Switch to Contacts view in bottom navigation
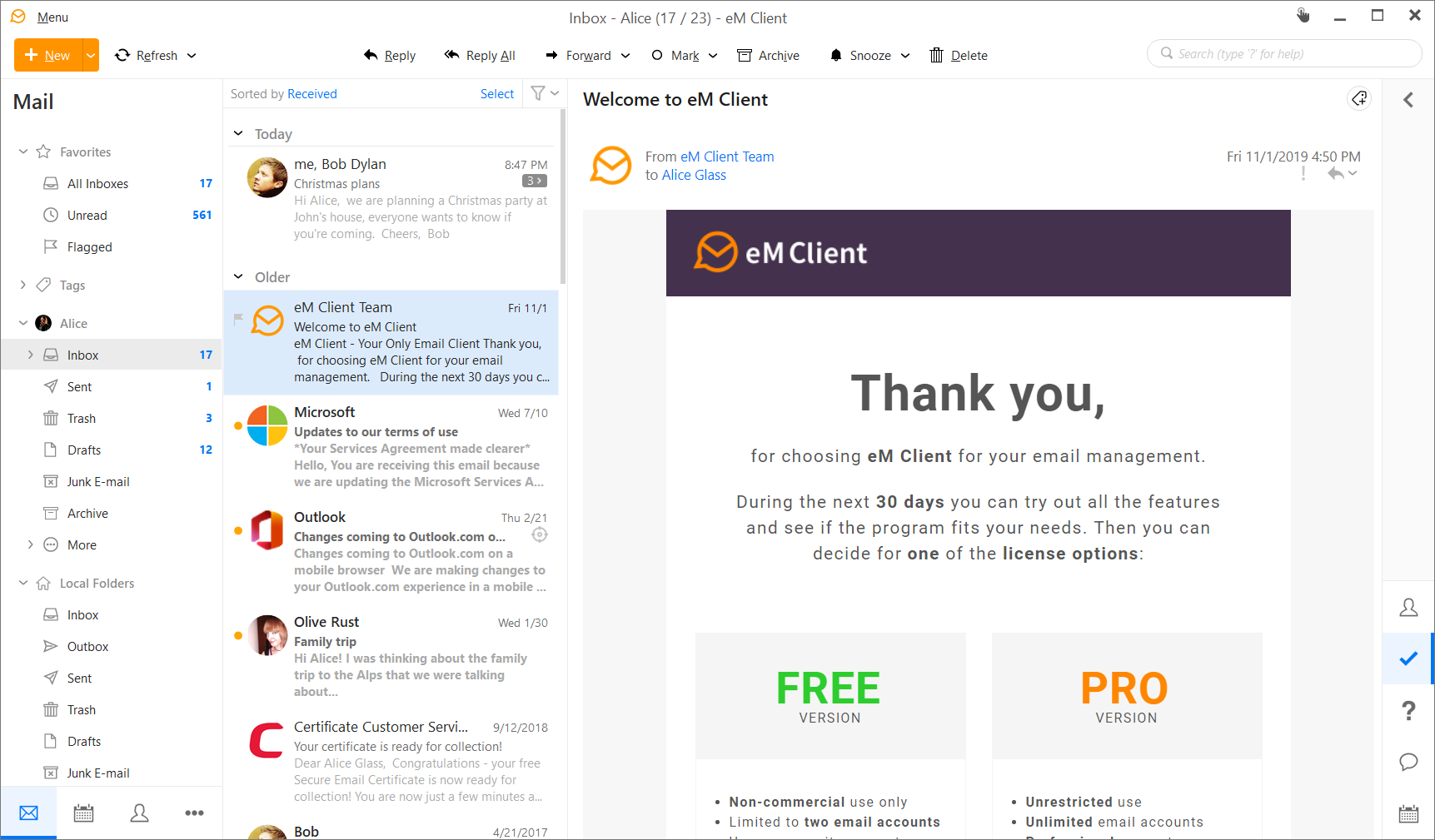The height and width of the screenshot is (840, 1435). tap(140, 813)
